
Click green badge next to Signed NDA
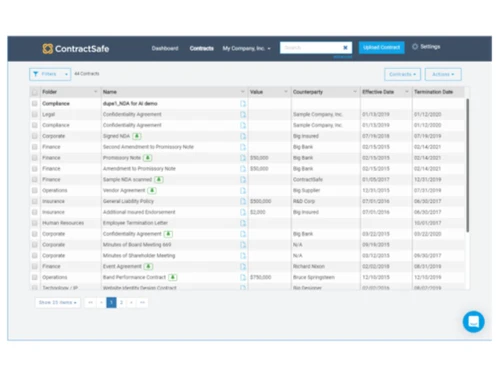pos(137,136)
